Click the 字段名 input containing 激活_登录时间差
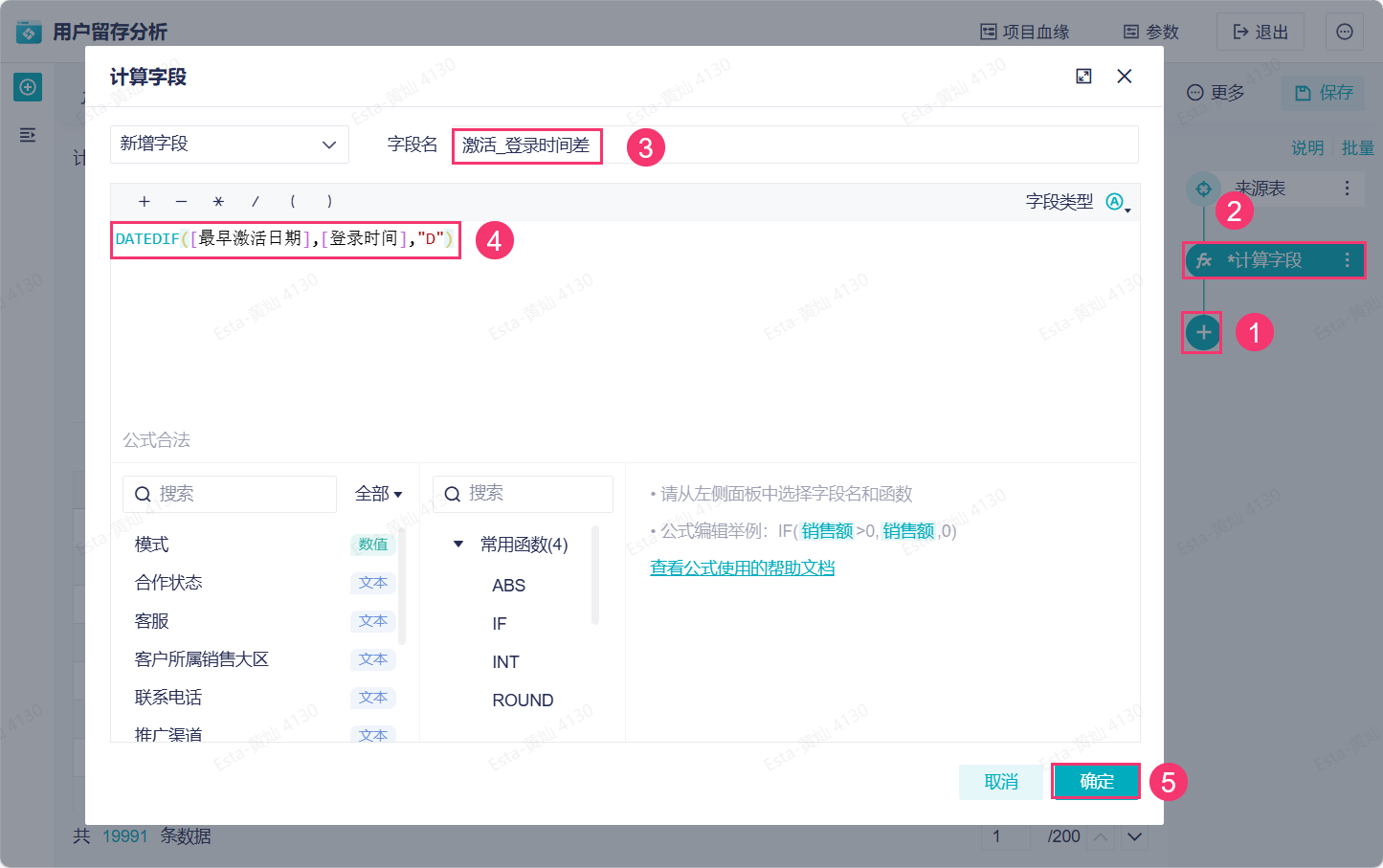The width and height of the screenshot is (1383, 868). pos(794,145)
